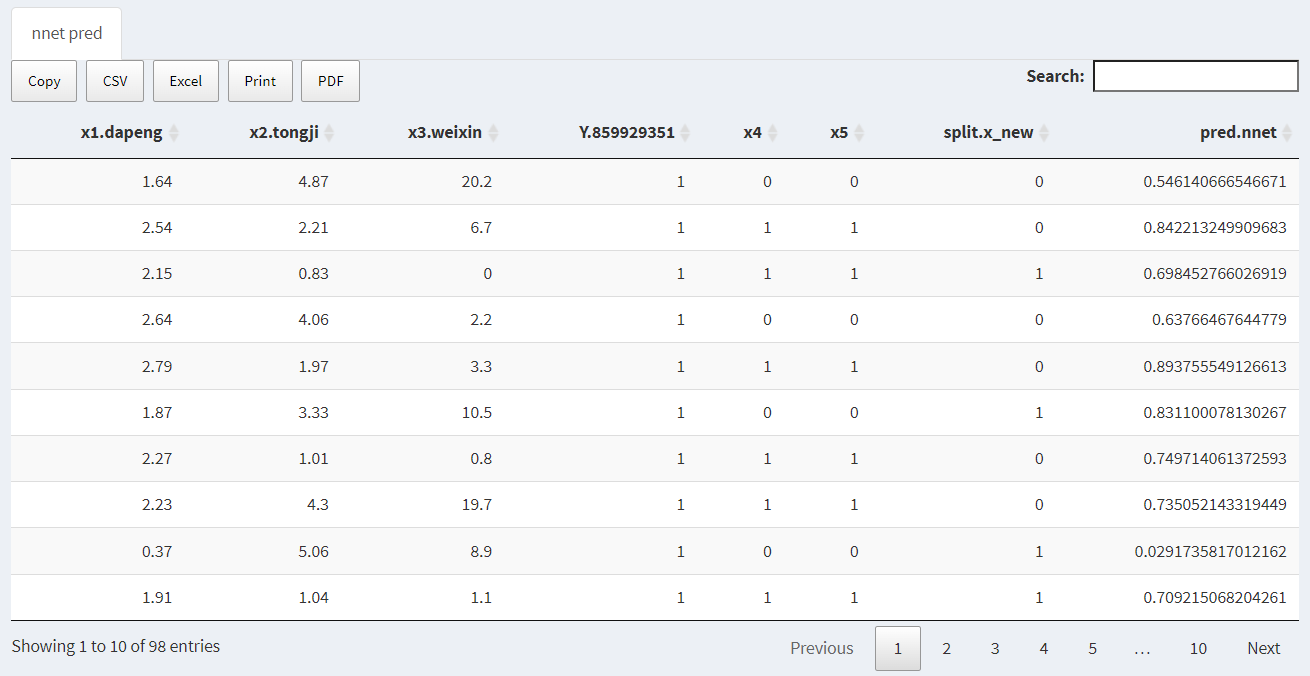1310x676 pixels.
Task: Sort by x1.dapeng column arrows
Action: coord(174,133)
